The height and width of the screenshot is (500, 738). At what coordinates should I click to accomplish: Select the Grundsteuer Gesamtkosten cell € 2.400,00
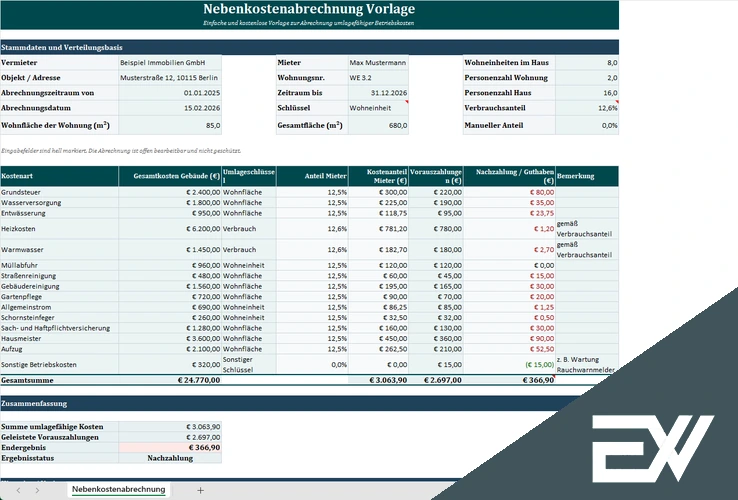pyautogui.click(x=170, y=192)
